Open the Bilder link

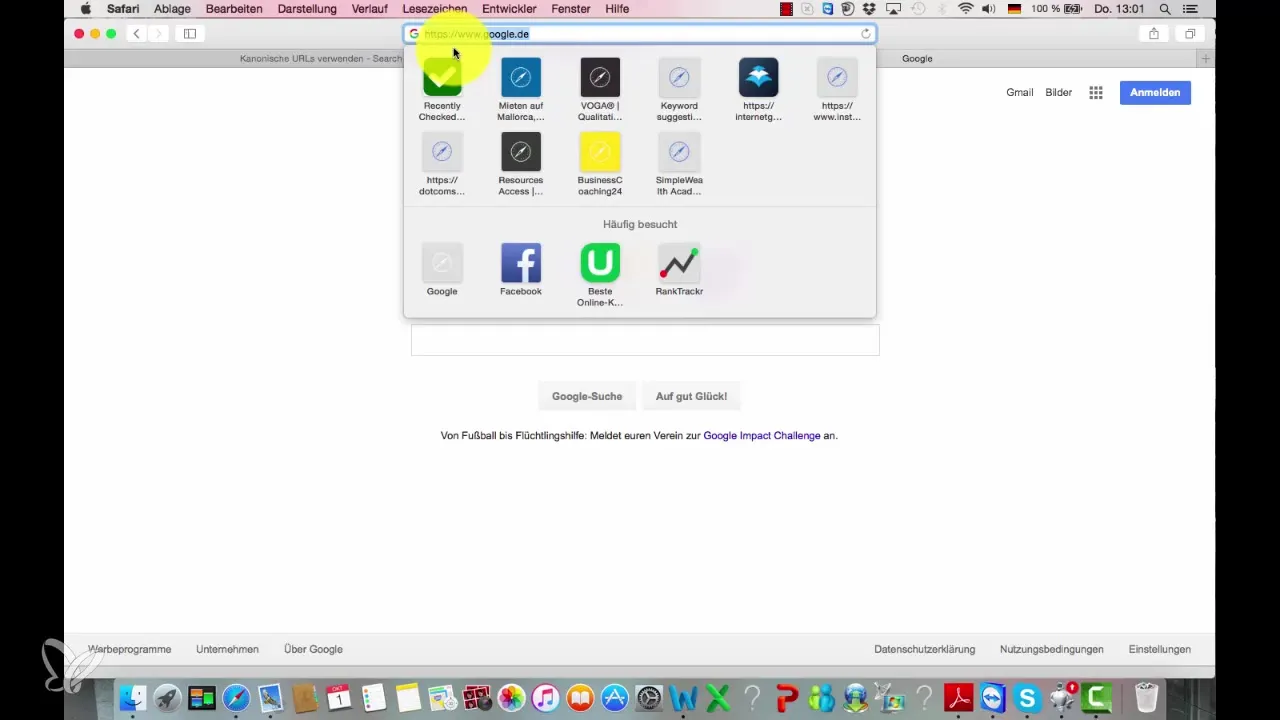pos(1059,92)
